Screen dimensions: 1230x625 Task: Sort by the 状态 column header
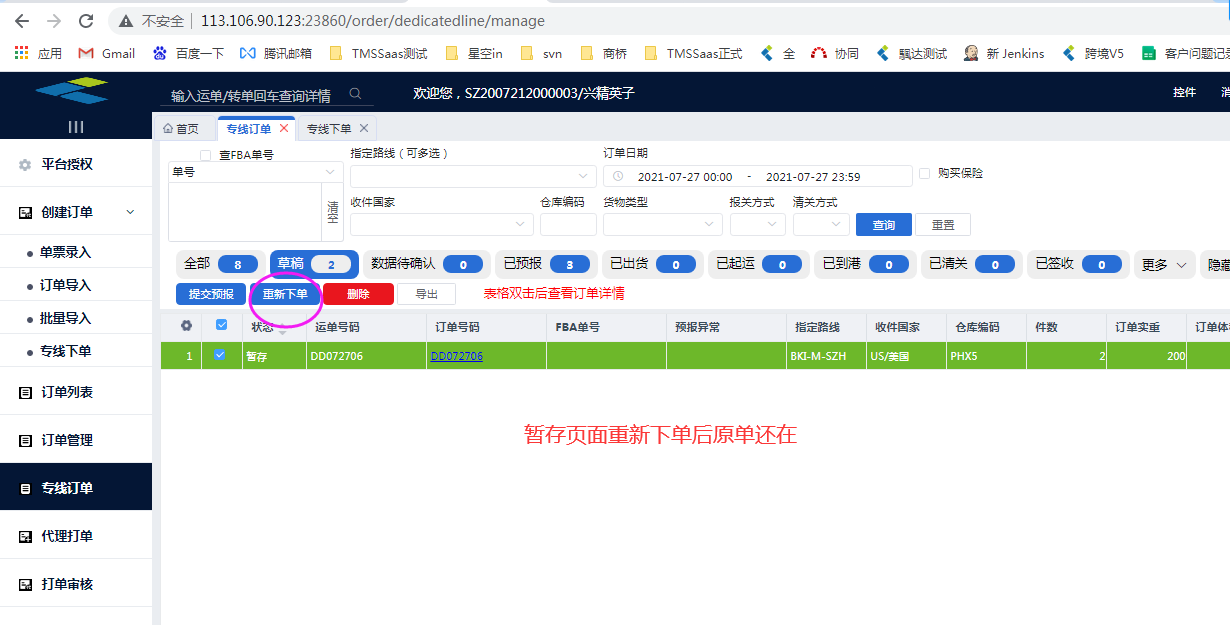(x=262, y=326)
